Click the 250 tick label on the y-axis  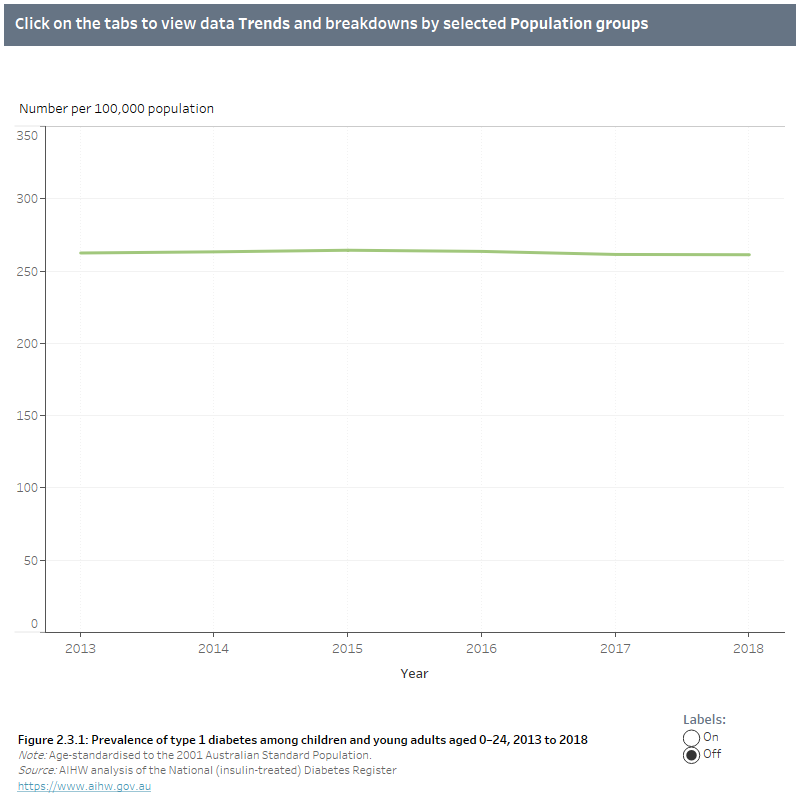tap(25, 270)
